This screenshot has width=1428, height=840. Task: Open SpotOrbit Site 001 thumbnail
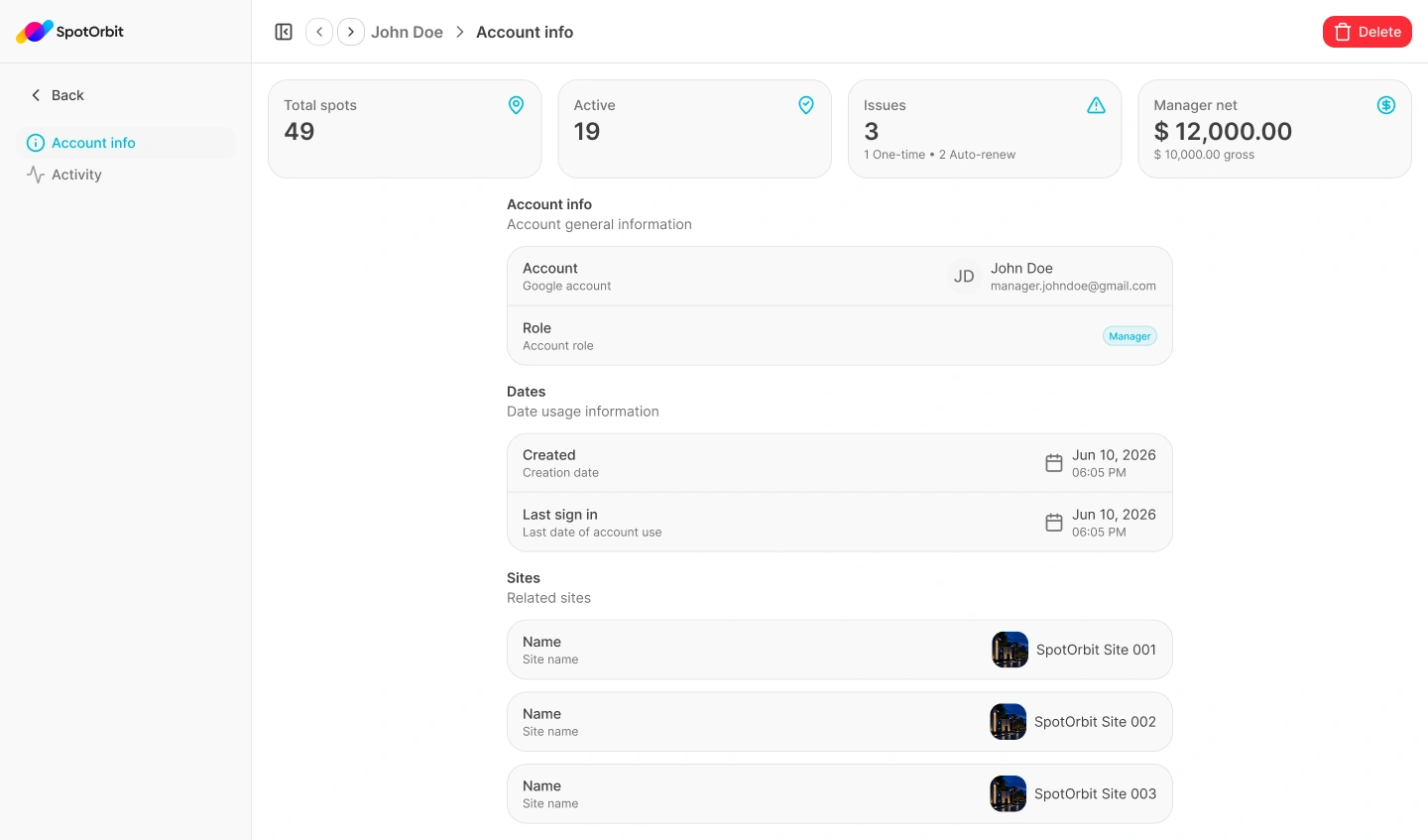(1010, 650)
